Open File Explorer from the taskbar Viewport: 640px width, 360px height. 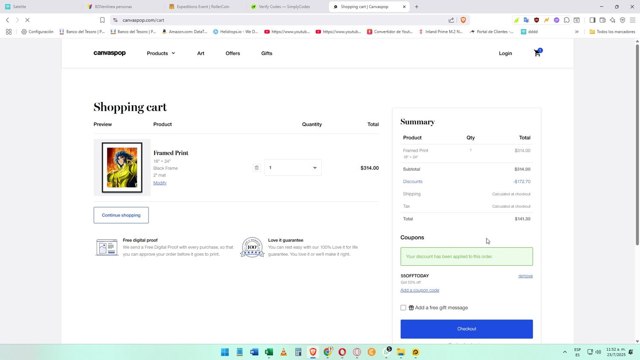(401, 352)
